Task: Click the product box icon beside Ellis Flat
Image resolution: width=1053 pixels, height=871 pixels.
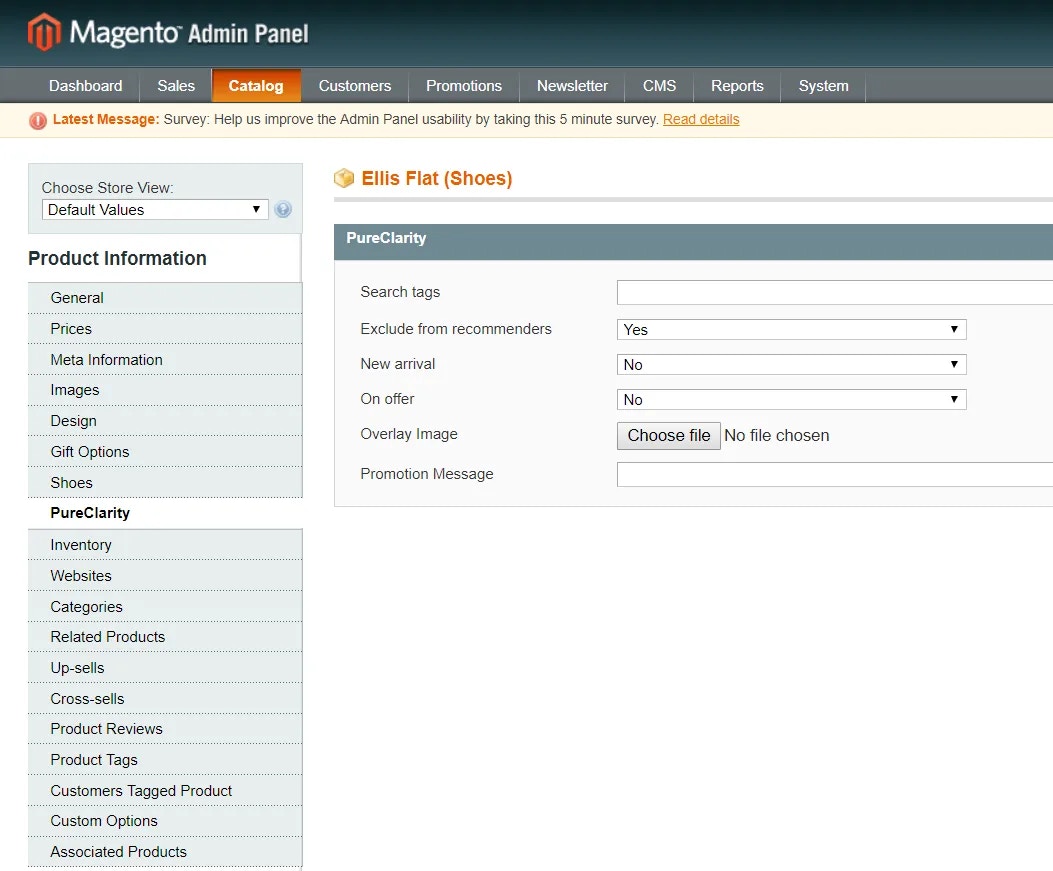Action: 344,178
